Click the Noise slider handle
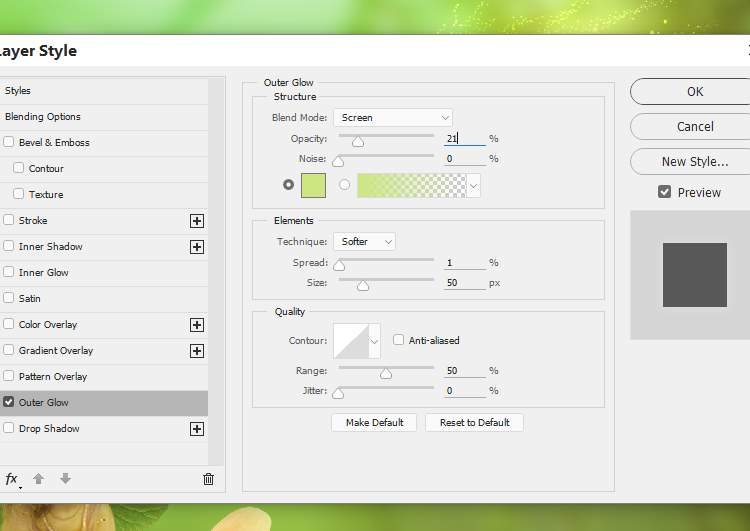The image size is (750, 531). 338,161
